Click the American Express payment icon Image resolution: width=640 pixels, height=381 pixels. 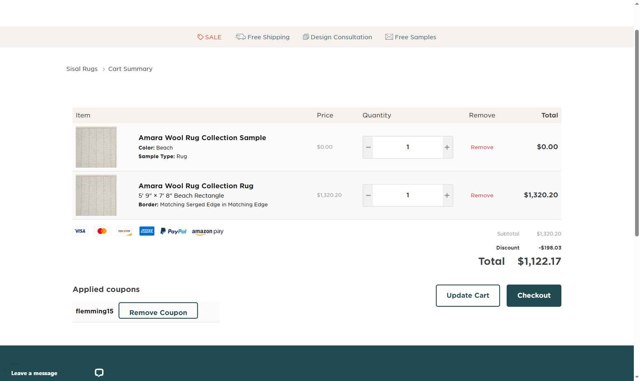coord(147,231)
